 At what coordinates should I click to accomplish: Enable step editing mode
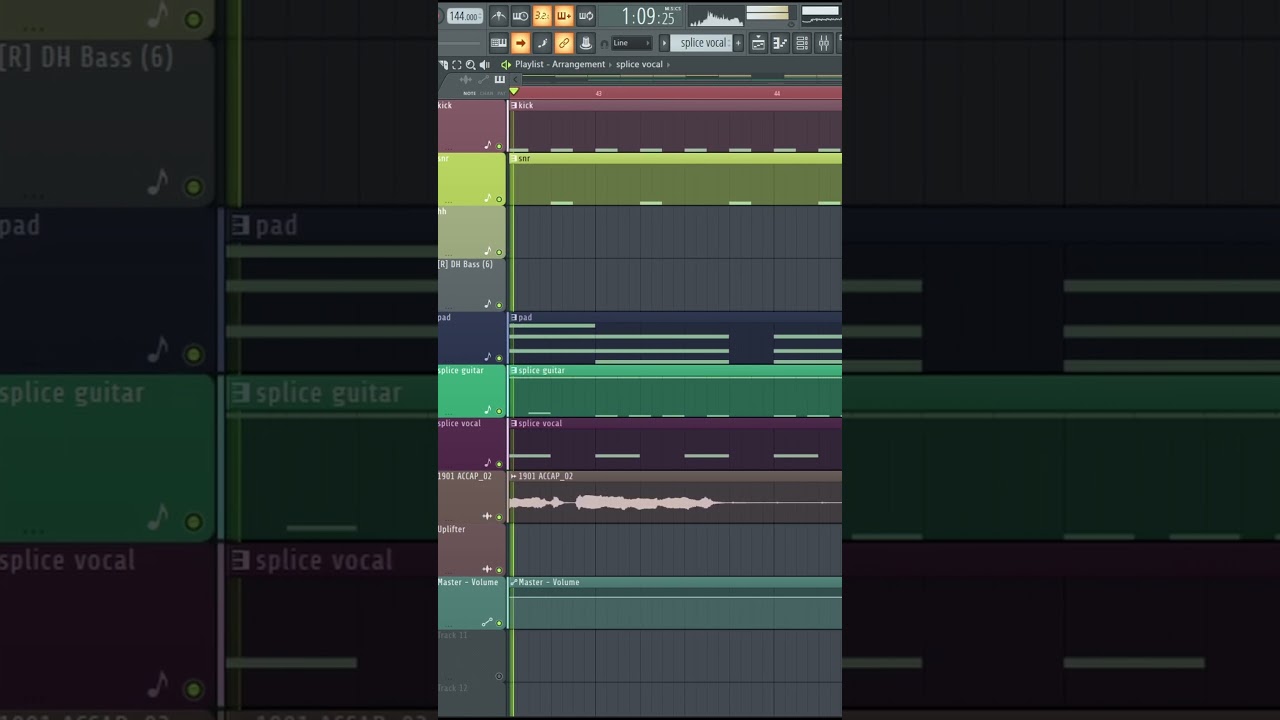tap(542, 43)
